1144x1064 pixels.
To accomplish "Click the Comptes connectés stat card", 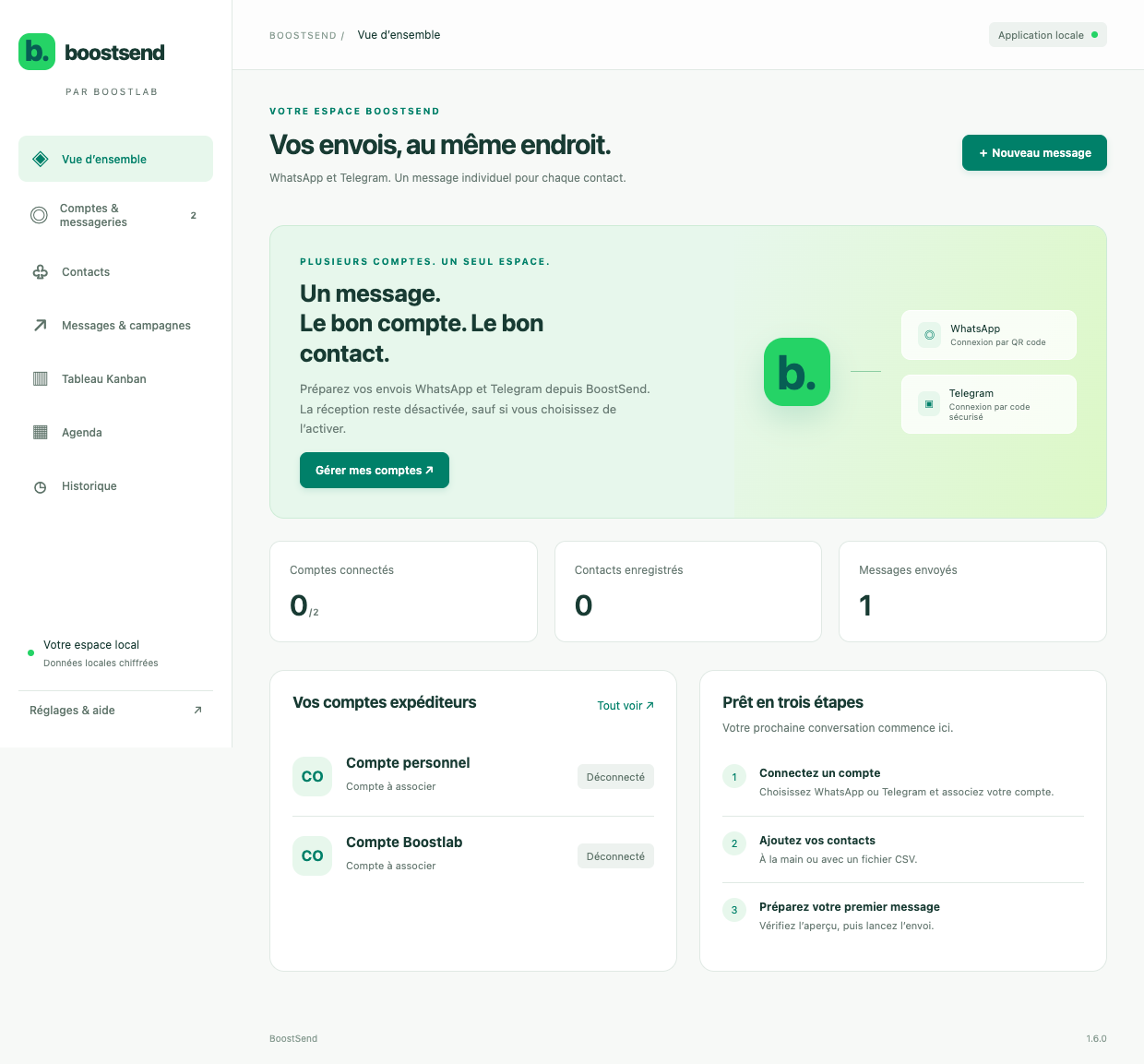I will [403, 592].
